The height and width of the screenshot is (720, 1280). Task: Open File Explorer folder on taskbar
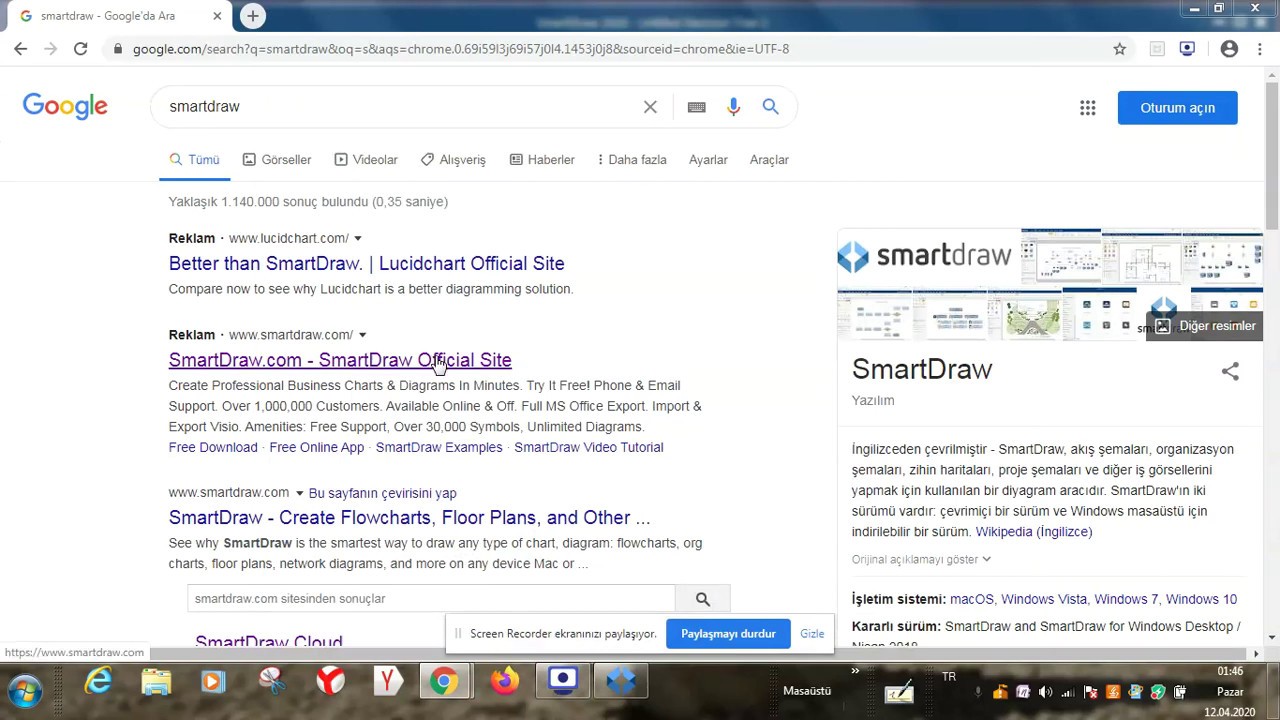[x=156, y=682]
